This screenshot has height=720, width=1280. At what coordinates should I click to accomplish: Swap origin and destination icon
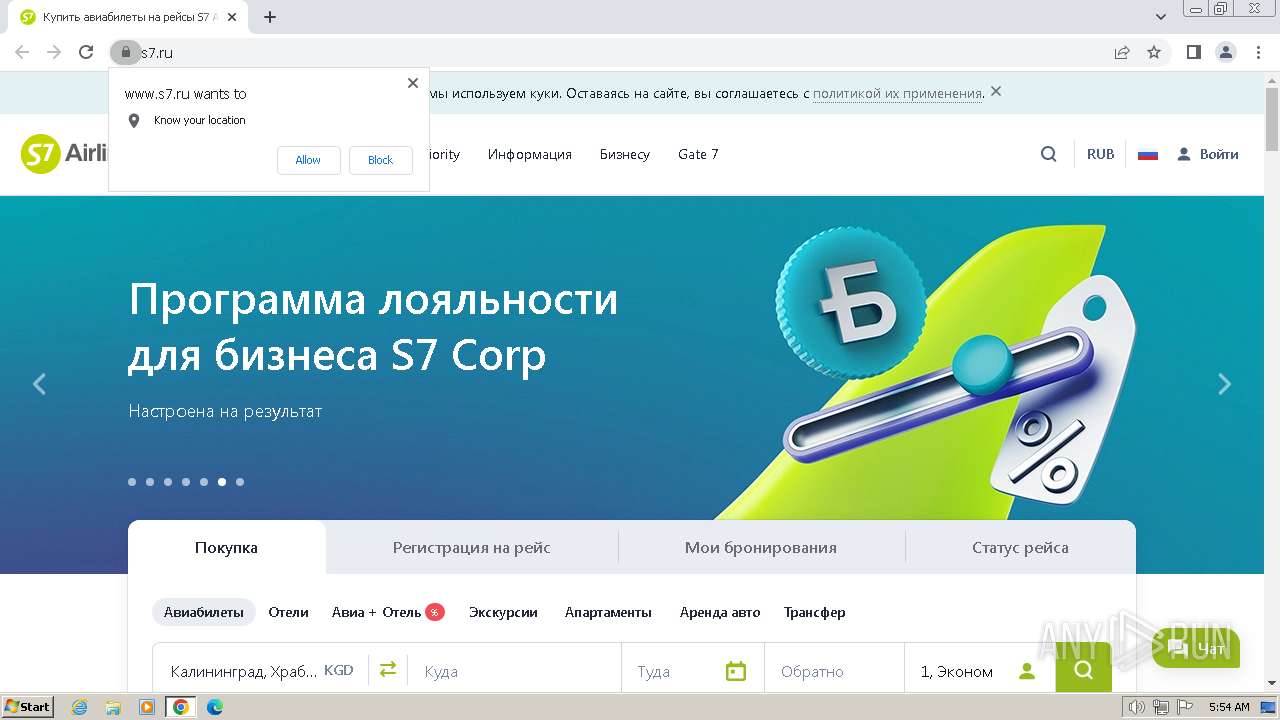tap(388, 669)
